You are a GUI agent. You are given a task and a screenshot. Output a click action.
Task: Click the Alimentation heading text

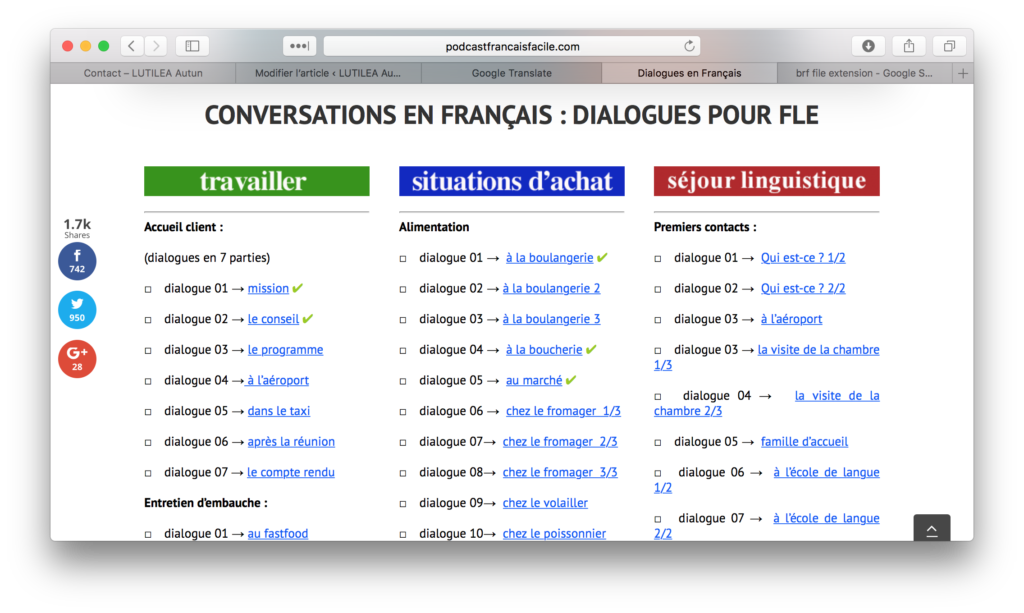click(x=434, y=227)
